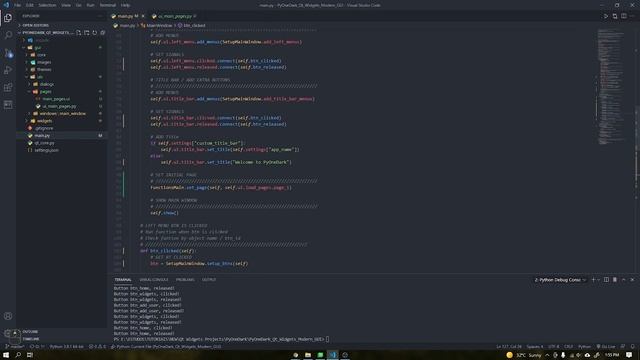Run the Python file with play icon
640x360 pixels.
click(x=606, y=16)
